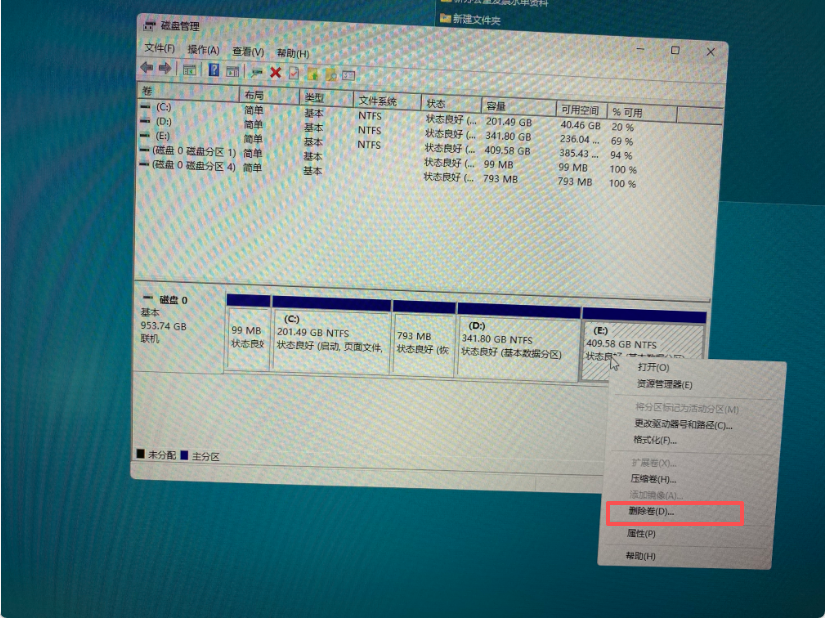This screenshot has height=618, width=825.
Task: Click the blue Help question mark toolbar icon
Action: [x=214, y=70]
